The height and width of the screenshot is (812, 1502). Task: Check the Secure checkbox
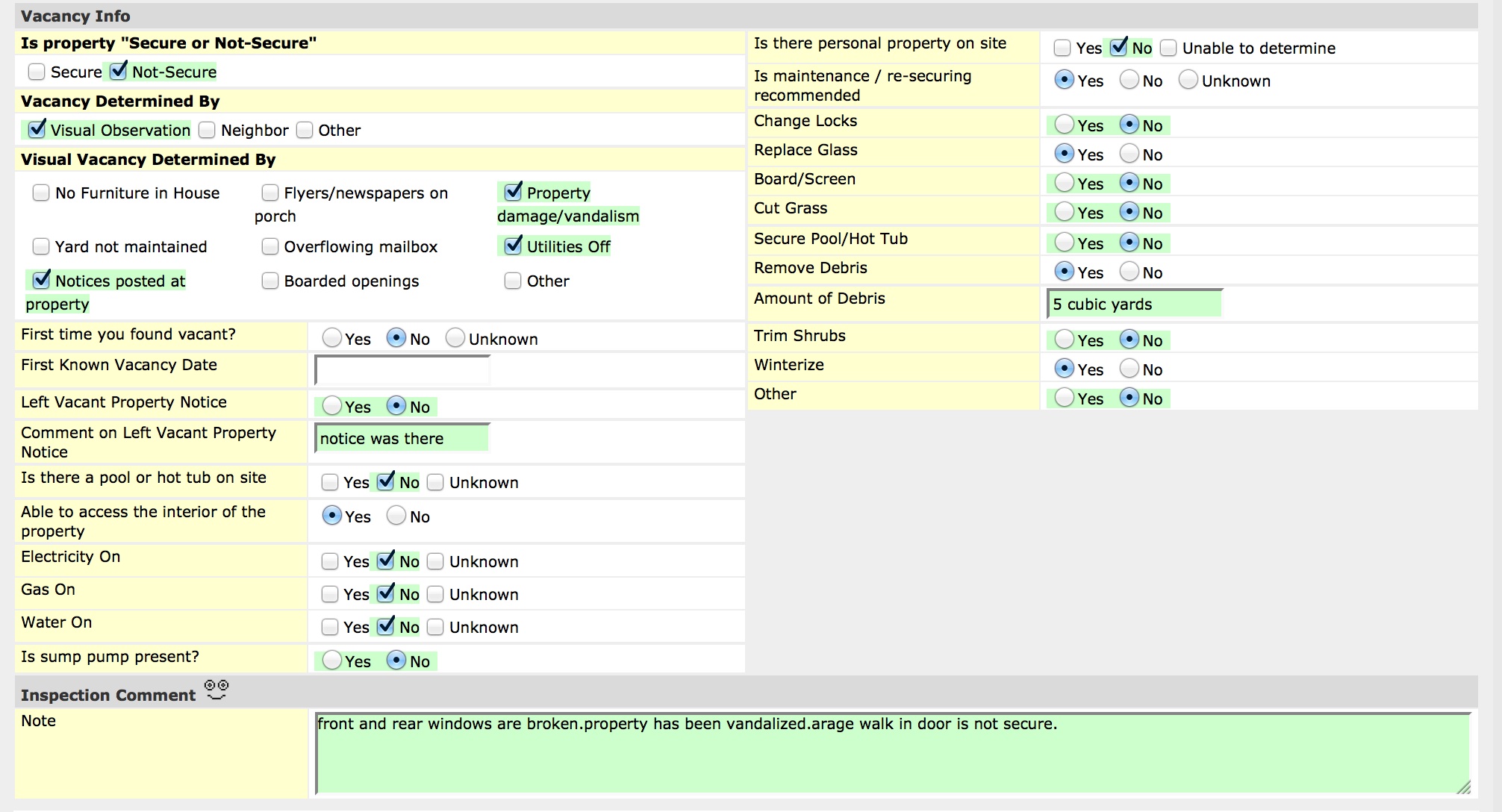37,72
